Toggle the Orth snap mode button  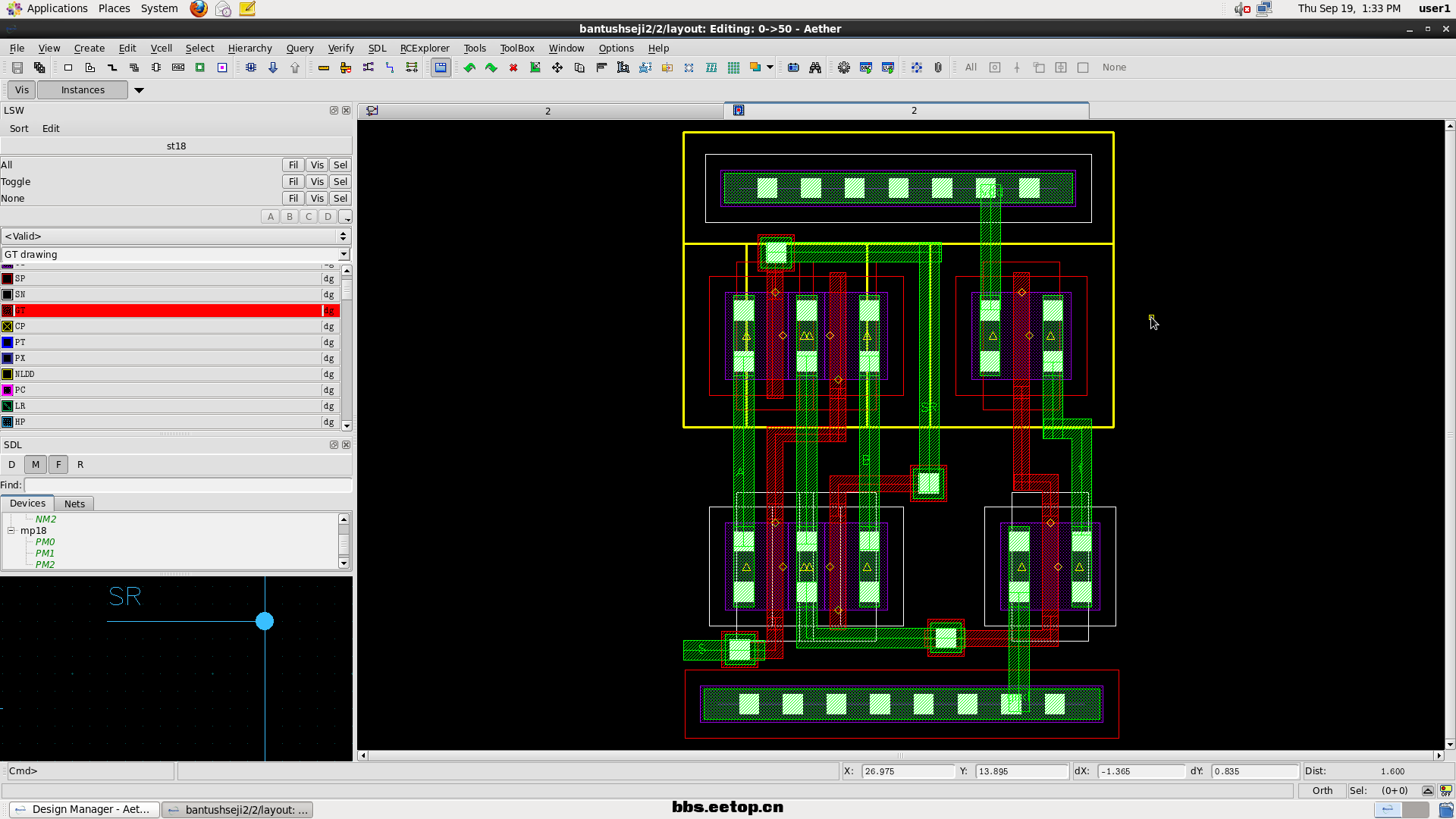click(1323, 791)
